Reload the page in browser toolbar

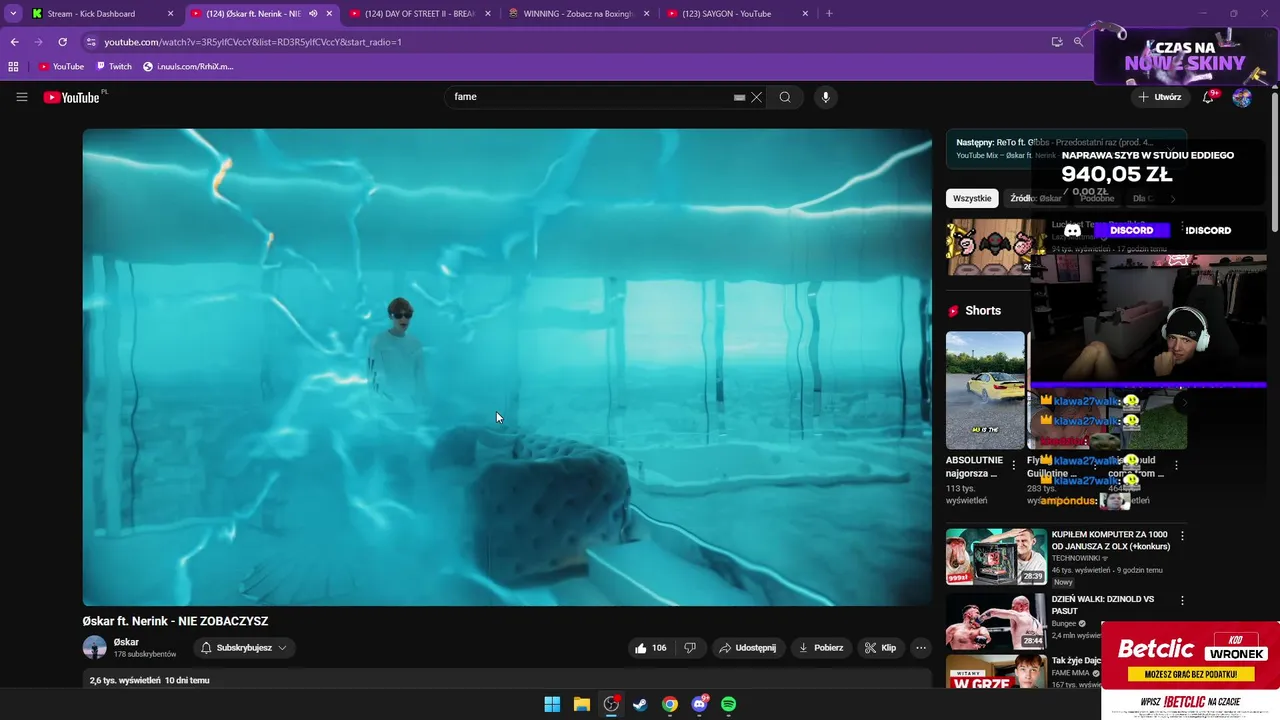pyautogui.click(x=62, y=42)
